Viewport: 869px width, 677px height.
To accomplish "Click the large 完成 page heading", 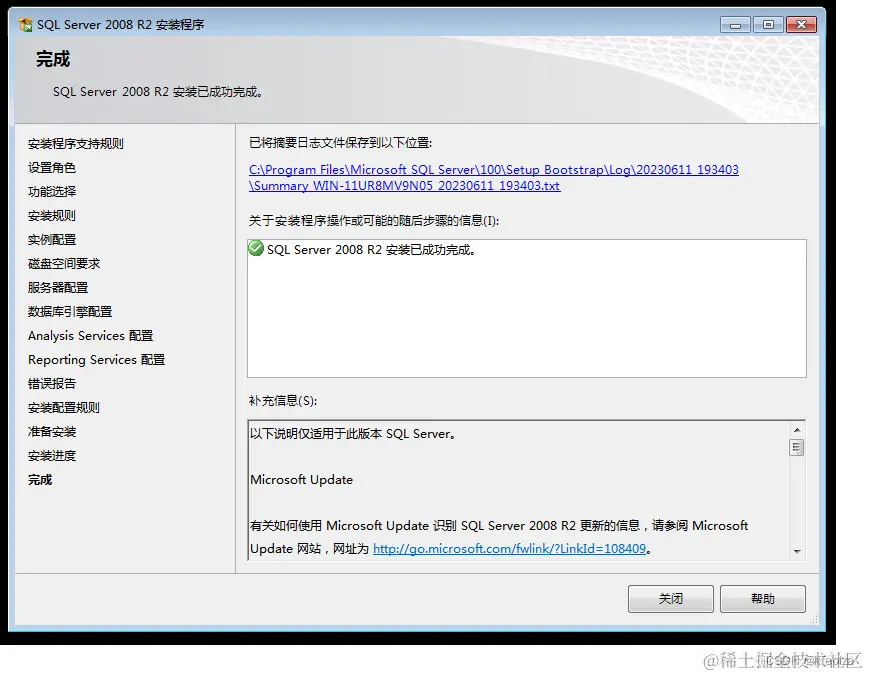I will pos(53,59).
